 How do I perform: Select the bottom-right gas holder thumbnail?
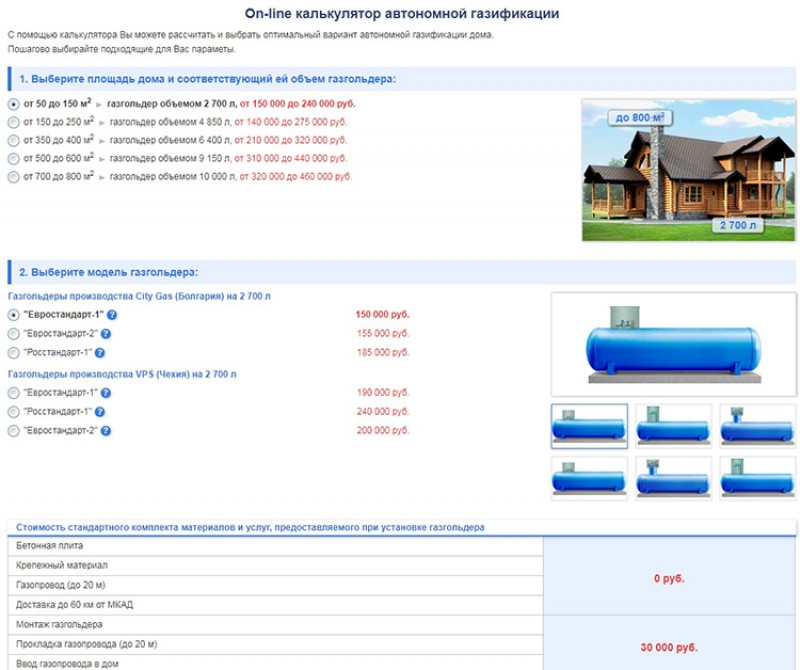click(757, 477)
